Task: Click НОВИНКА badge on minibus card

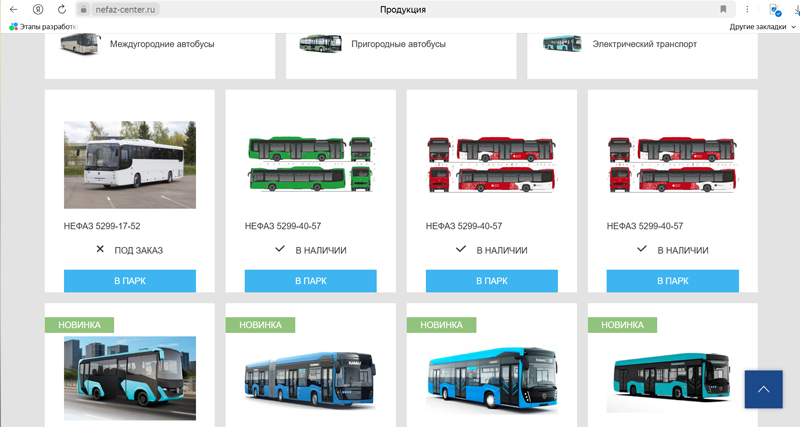Action: [x=79, y=325]
